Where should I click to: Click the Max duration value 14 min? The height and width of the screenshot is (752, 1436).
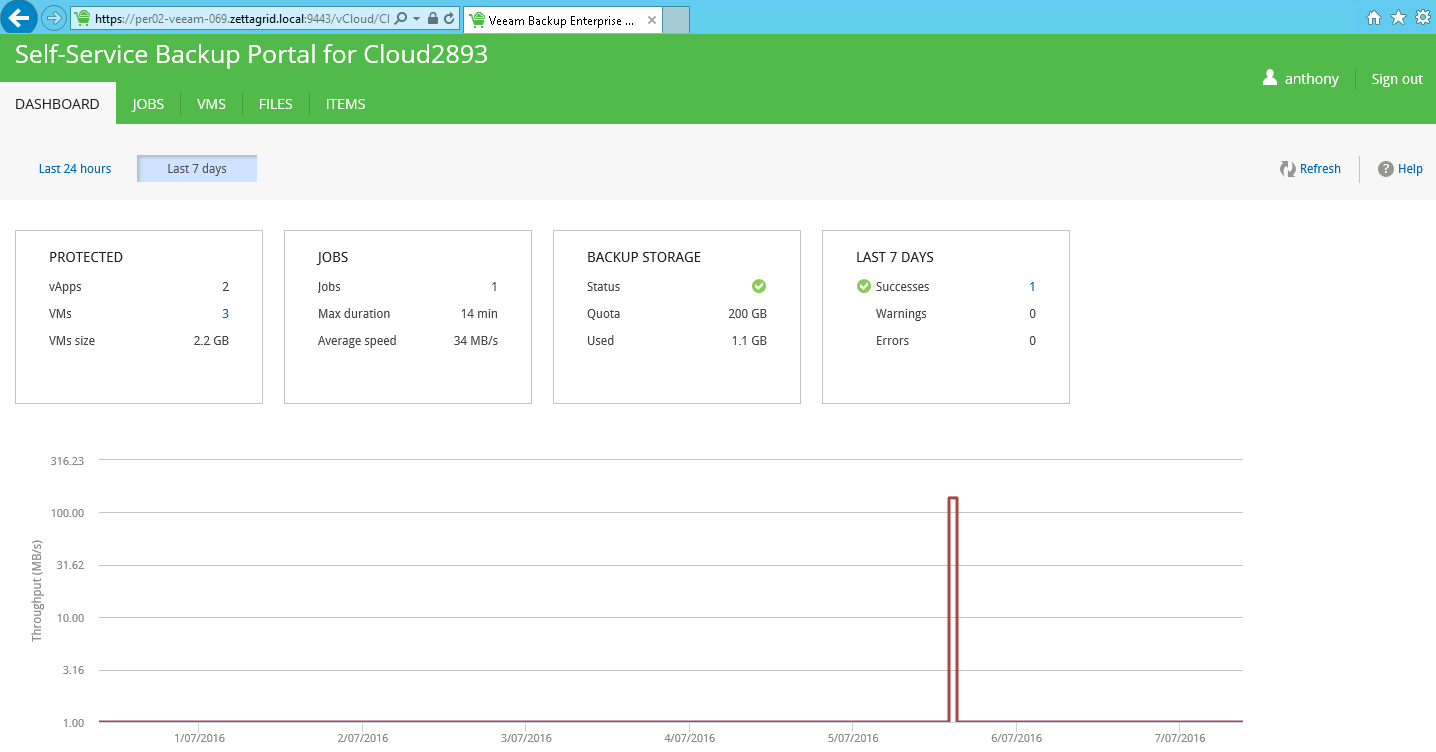(479, 313)
